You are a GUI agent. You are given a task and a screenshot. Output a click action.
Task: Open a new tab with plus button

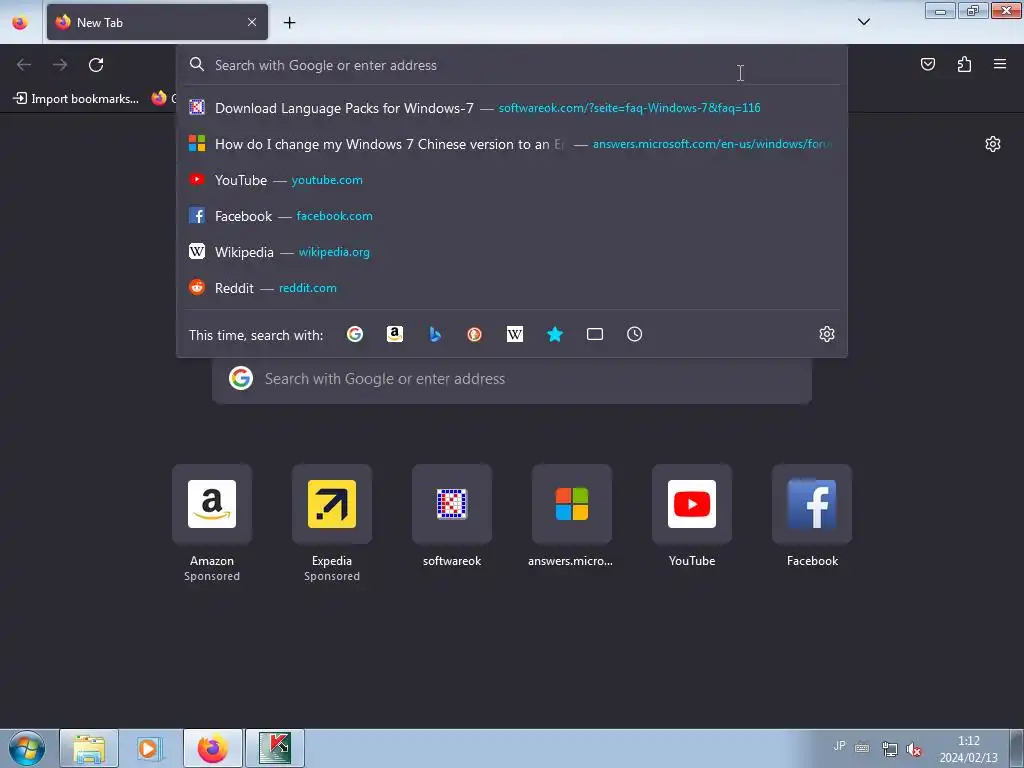[289, 22]
